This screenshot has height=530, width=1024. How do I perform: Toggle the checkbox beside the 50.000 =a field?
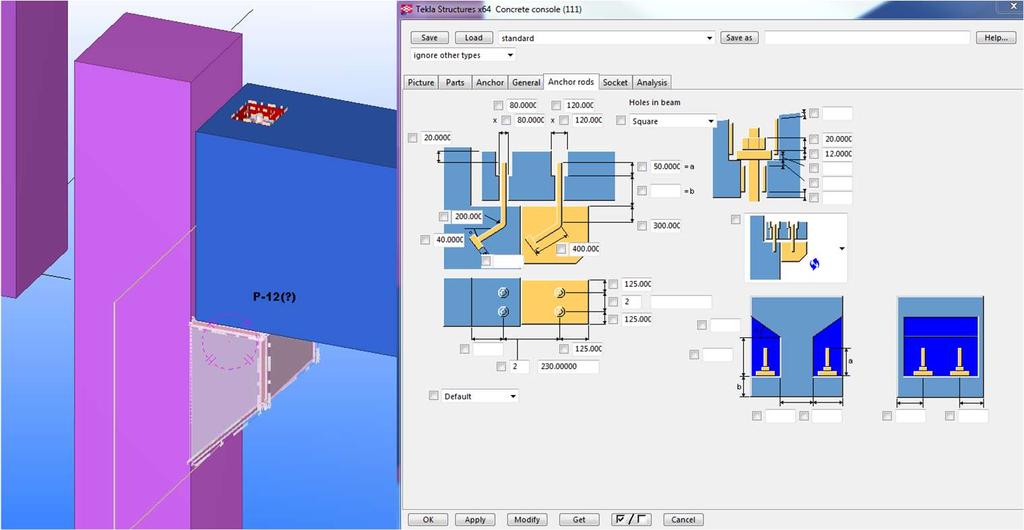point(642,166)
